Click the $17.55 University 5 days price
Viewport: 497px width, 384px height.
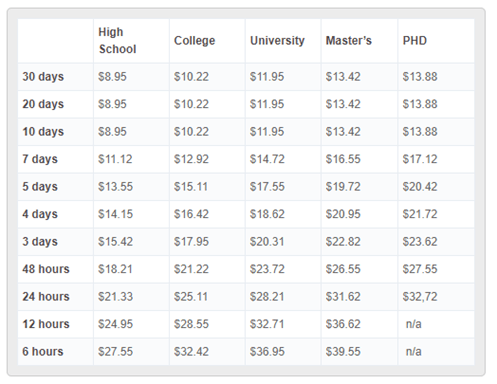pos(267,186)
